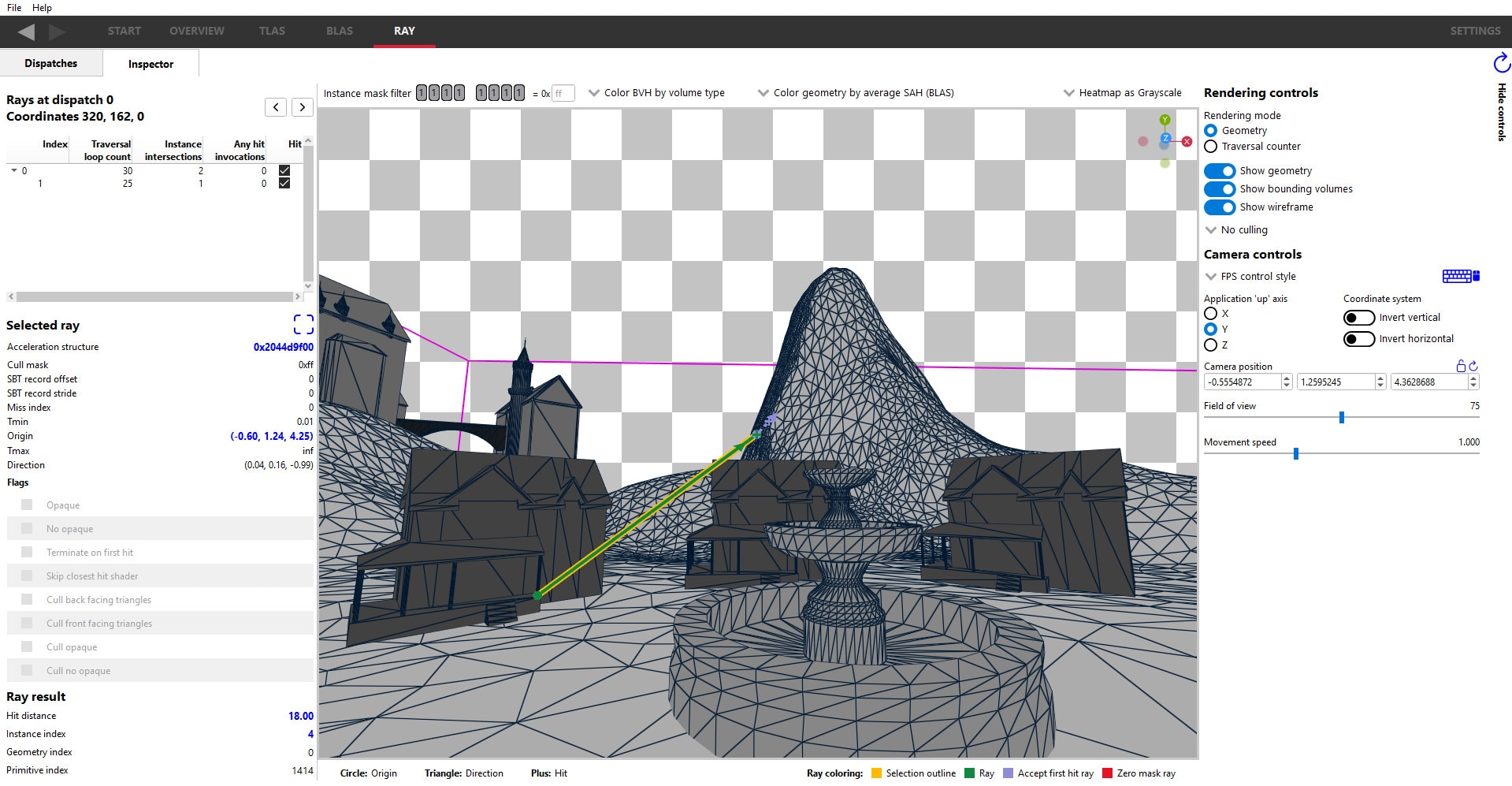Screen dimensions: 1512x786
Task: Click the forward navigation arrow
Action: click(57, 32)
